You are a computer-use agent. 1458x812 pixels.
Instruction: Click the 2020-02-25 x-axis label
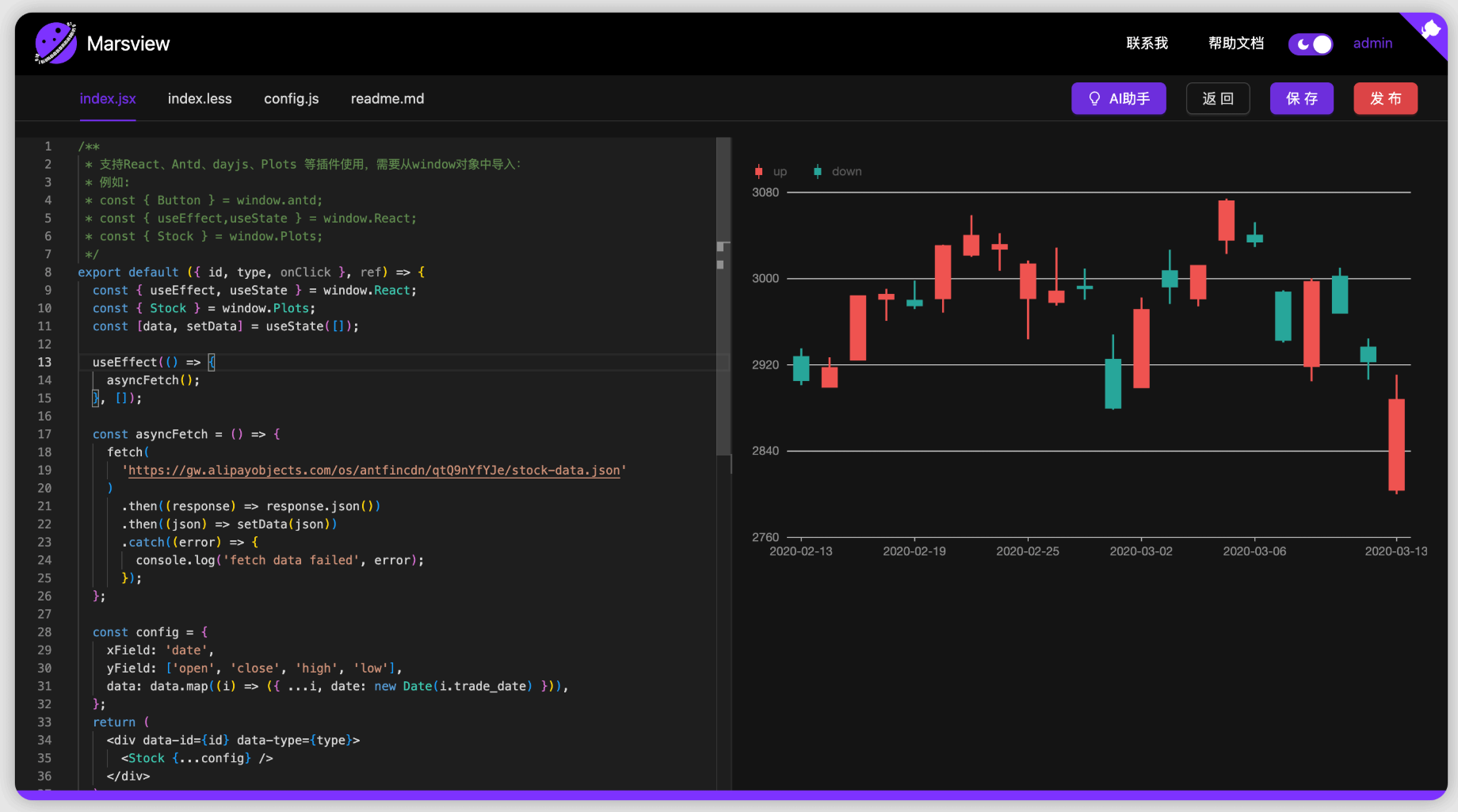[x=1028, y=551]
